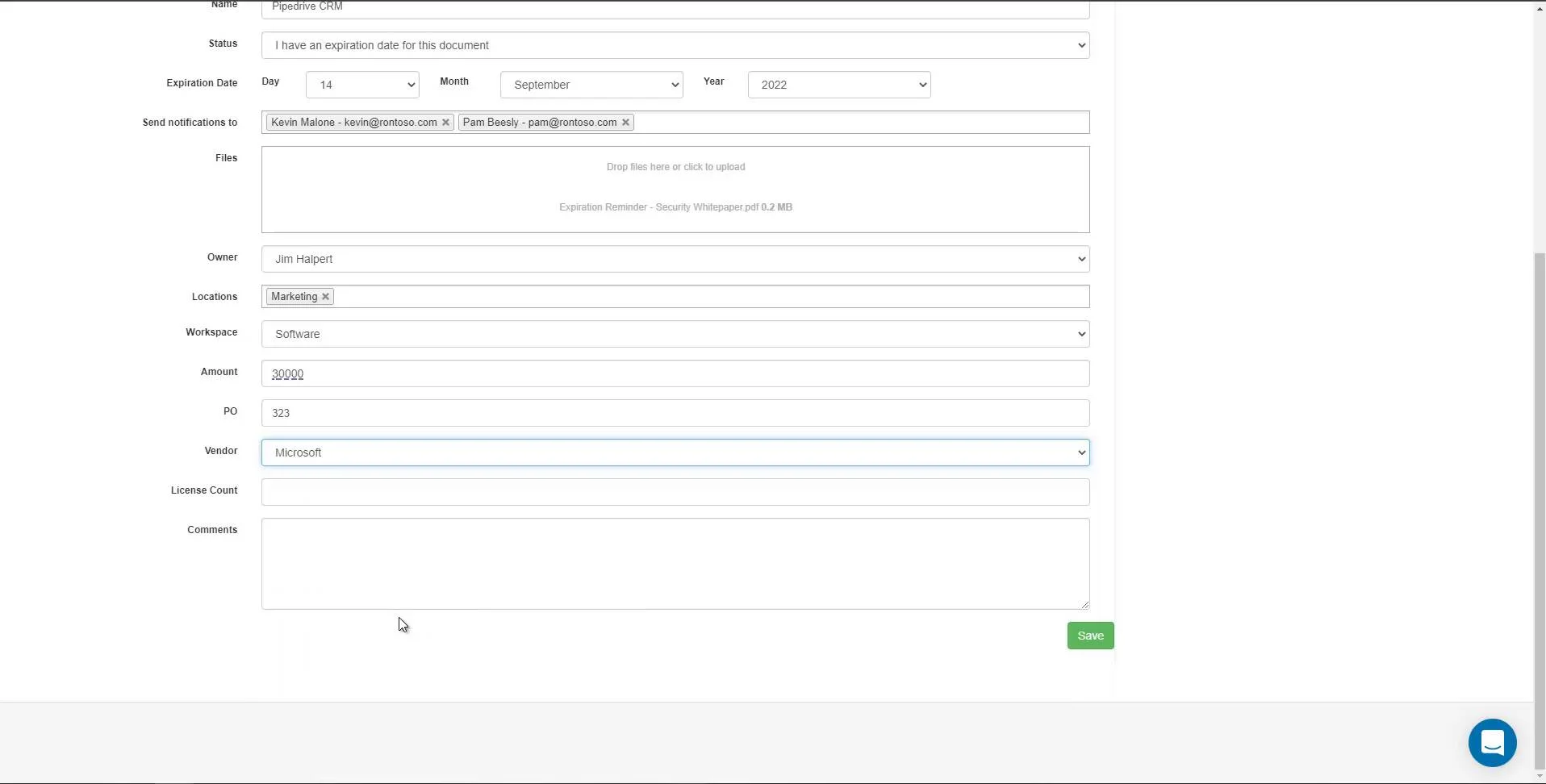Remove Kevin Malone from notification recipients
This screenshot has width=1546, height=784.
pyautogui.click(x=446, y=123)
